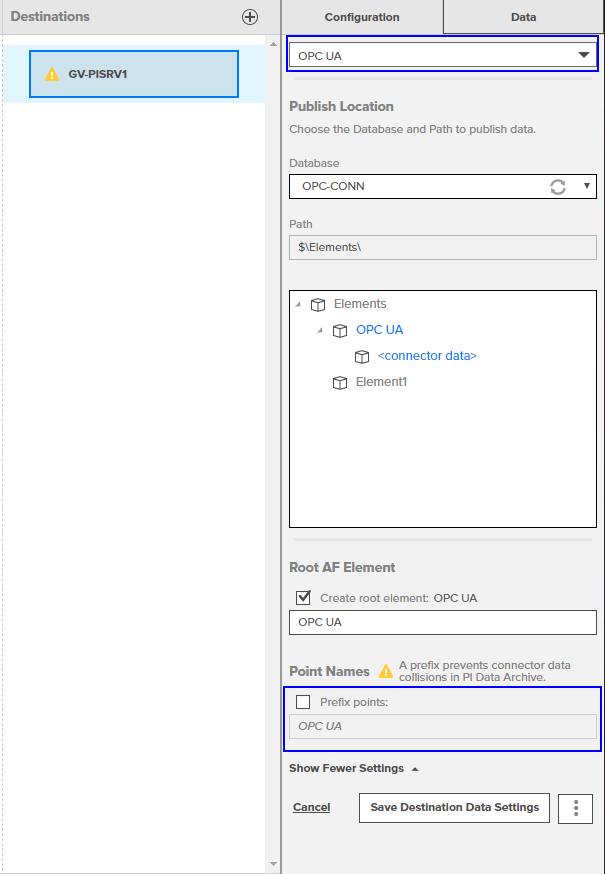Image resolution: width=605 pixels, height=874 pixels.
Task: Switch to the Configuration tab
Action: click(362, 17)
